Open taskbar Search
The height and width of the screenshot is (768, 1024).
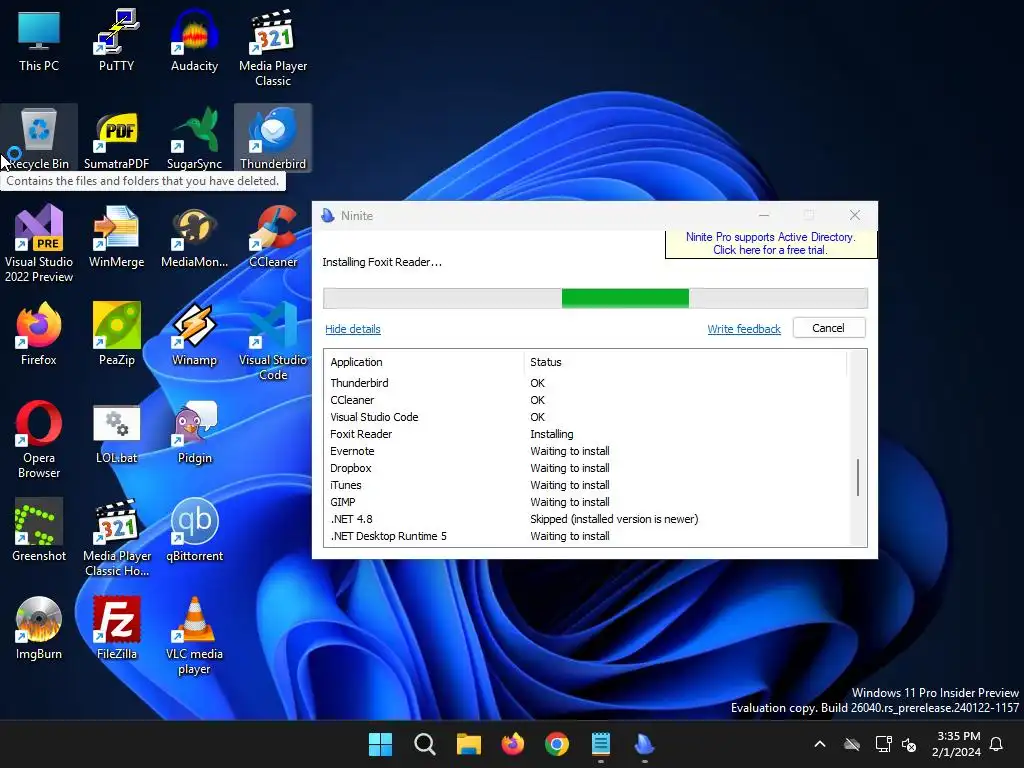[424, 744]
